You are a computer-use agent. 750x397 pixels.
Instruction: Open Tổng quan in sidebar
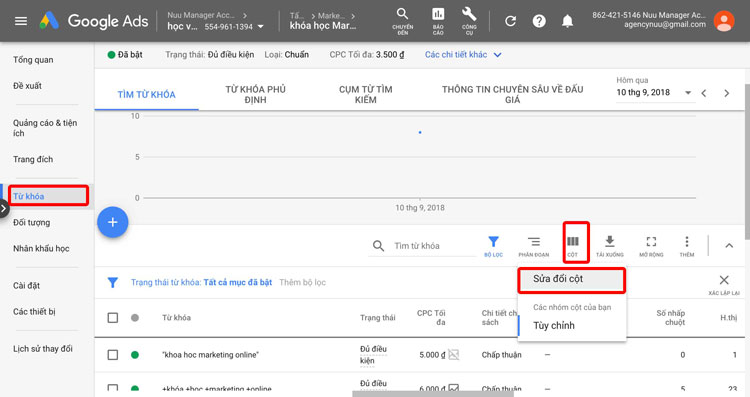click(x=33, y=60)
